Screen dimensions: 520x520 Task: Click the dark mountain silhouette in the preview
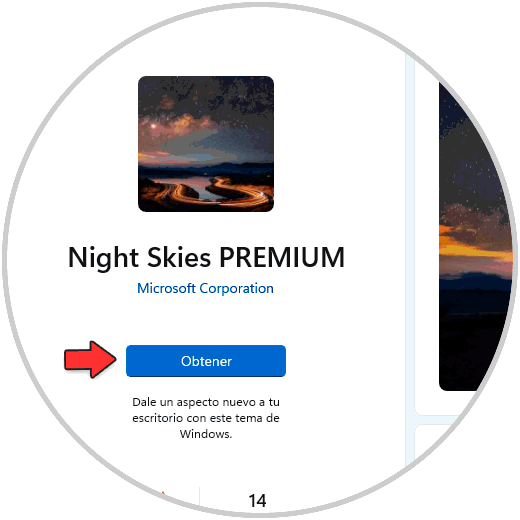coord(475,283)
